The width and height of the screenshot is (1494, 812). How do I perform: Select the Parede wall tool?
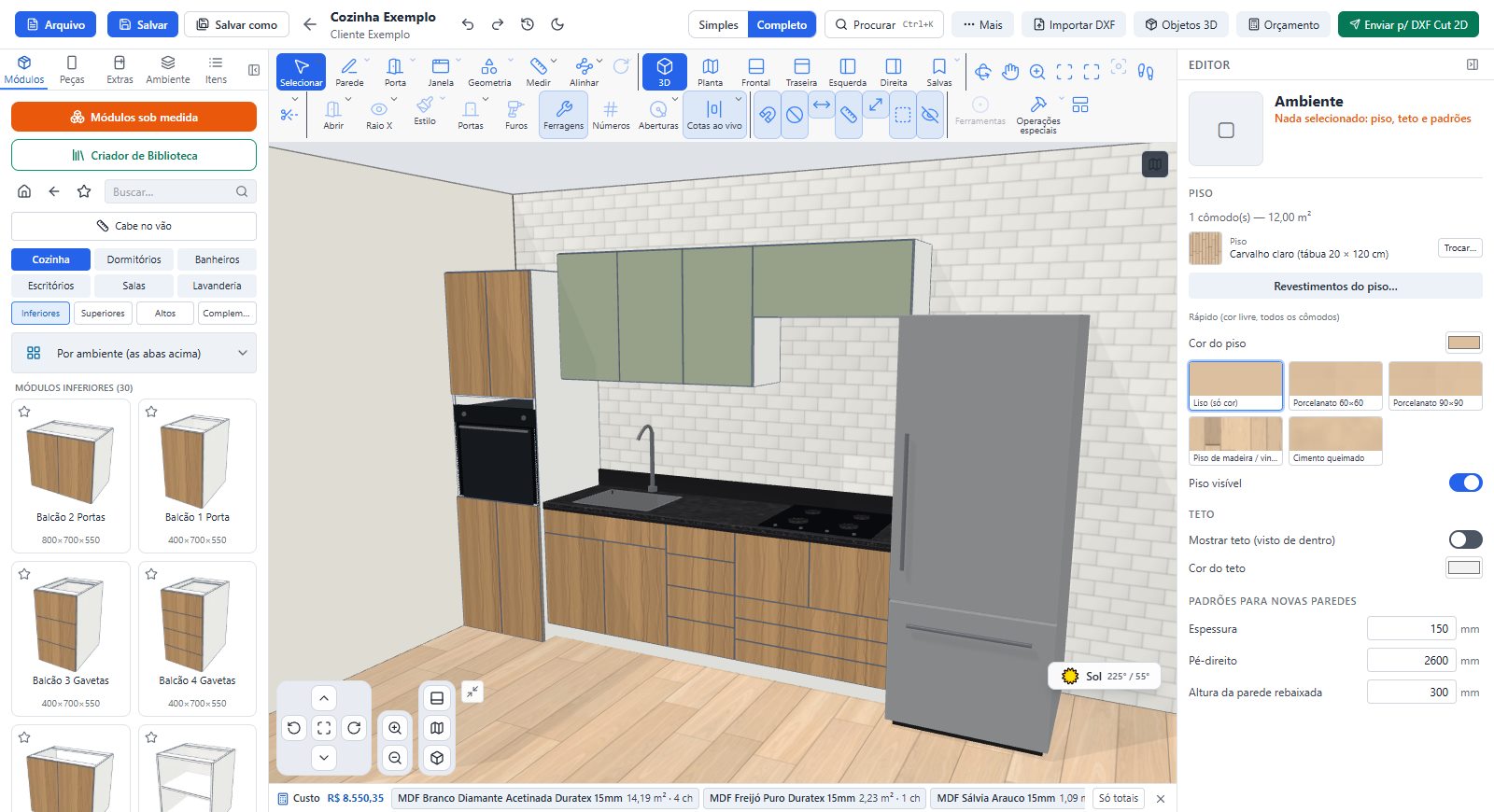click(x=349, y=72)
